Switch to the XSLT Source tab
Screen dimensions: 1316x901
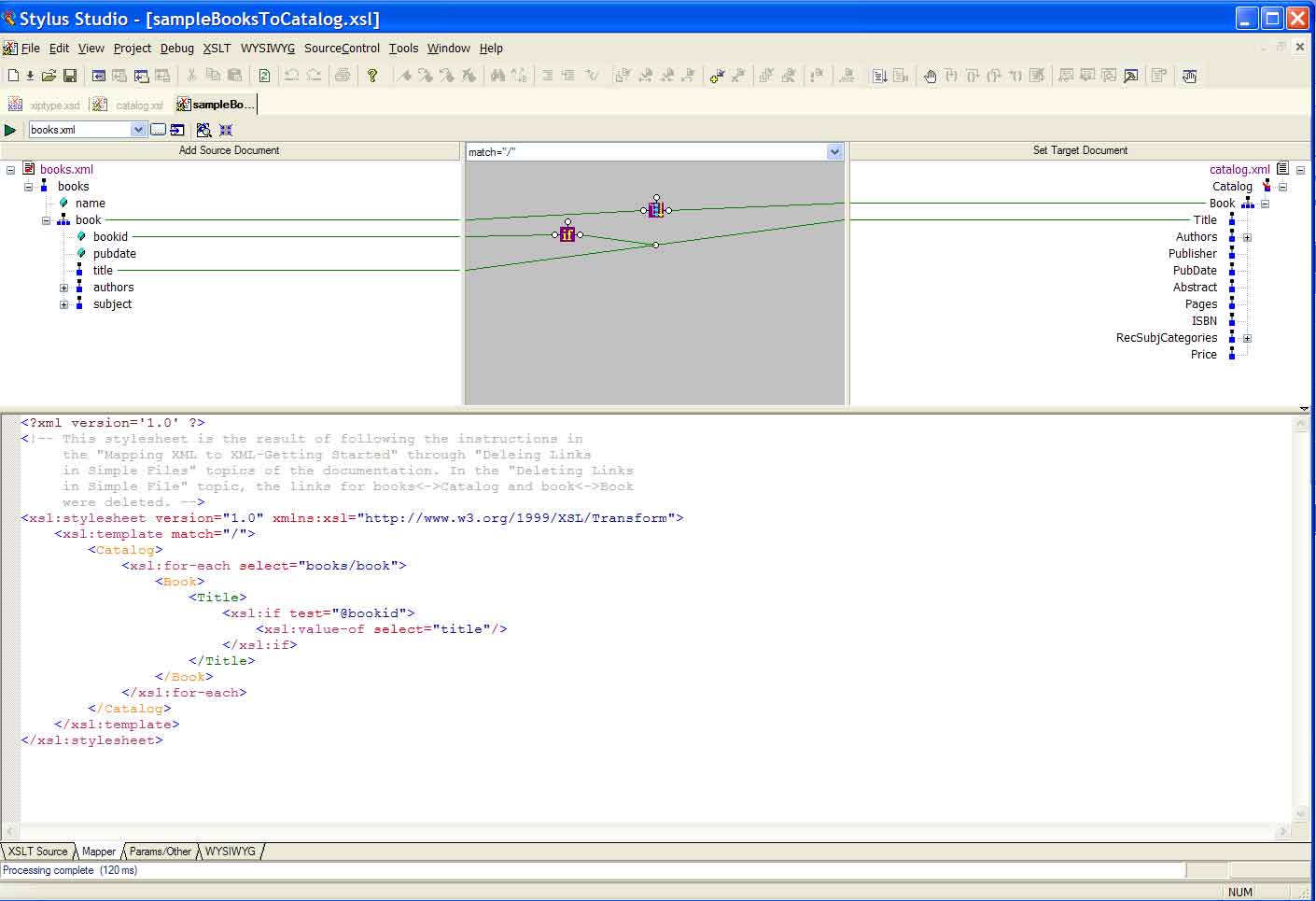pyautogui.click(x=38, y=852)
